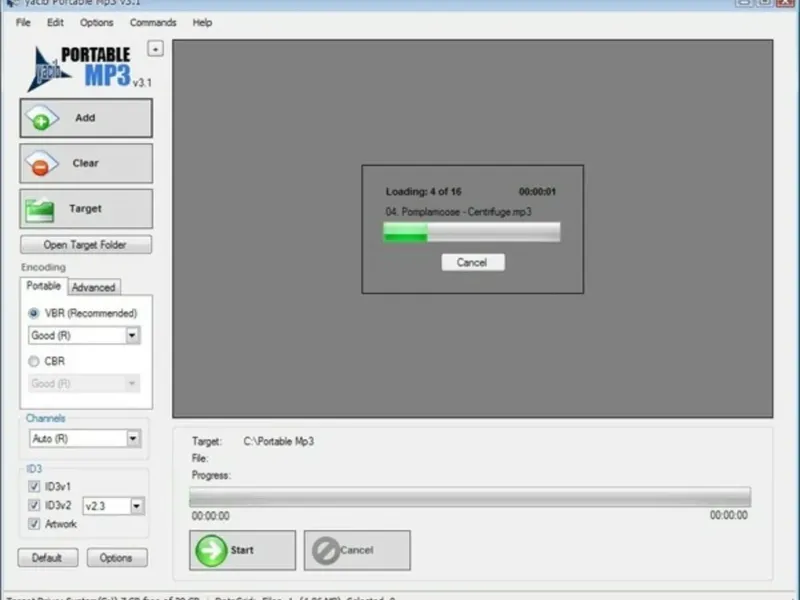
Task: Open the File menu
Action: (23, 22)
